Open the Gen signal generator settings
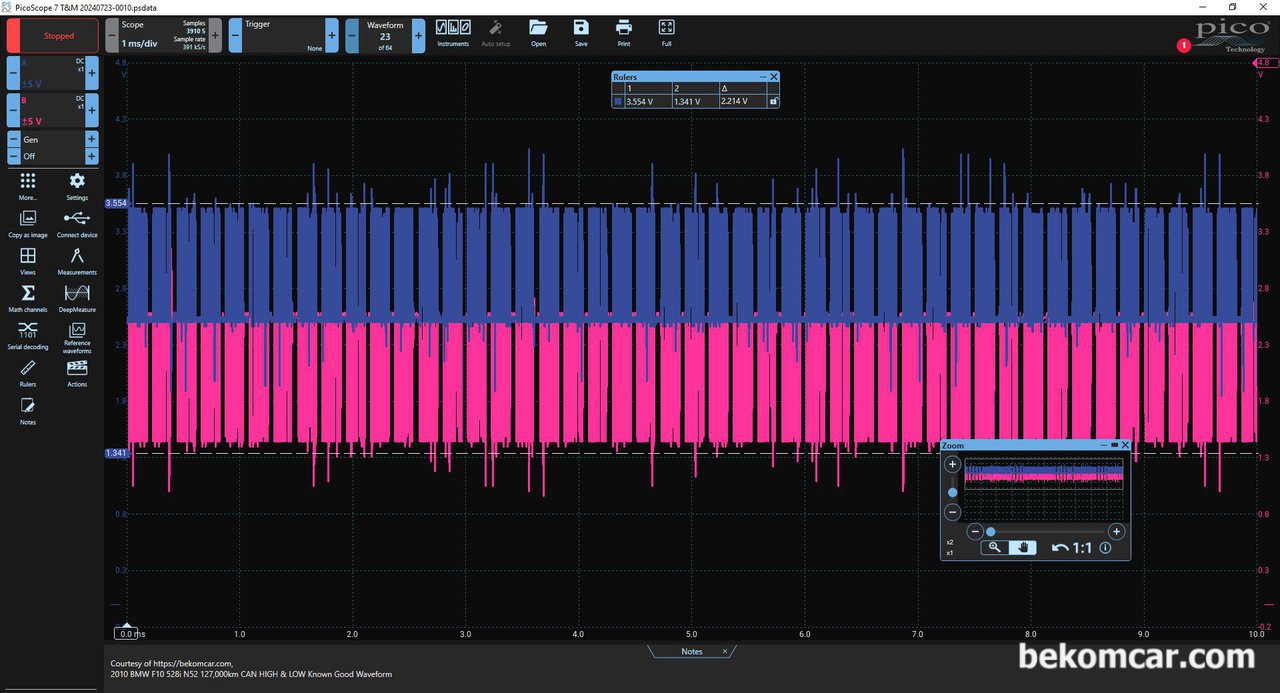 click(52, 140)
